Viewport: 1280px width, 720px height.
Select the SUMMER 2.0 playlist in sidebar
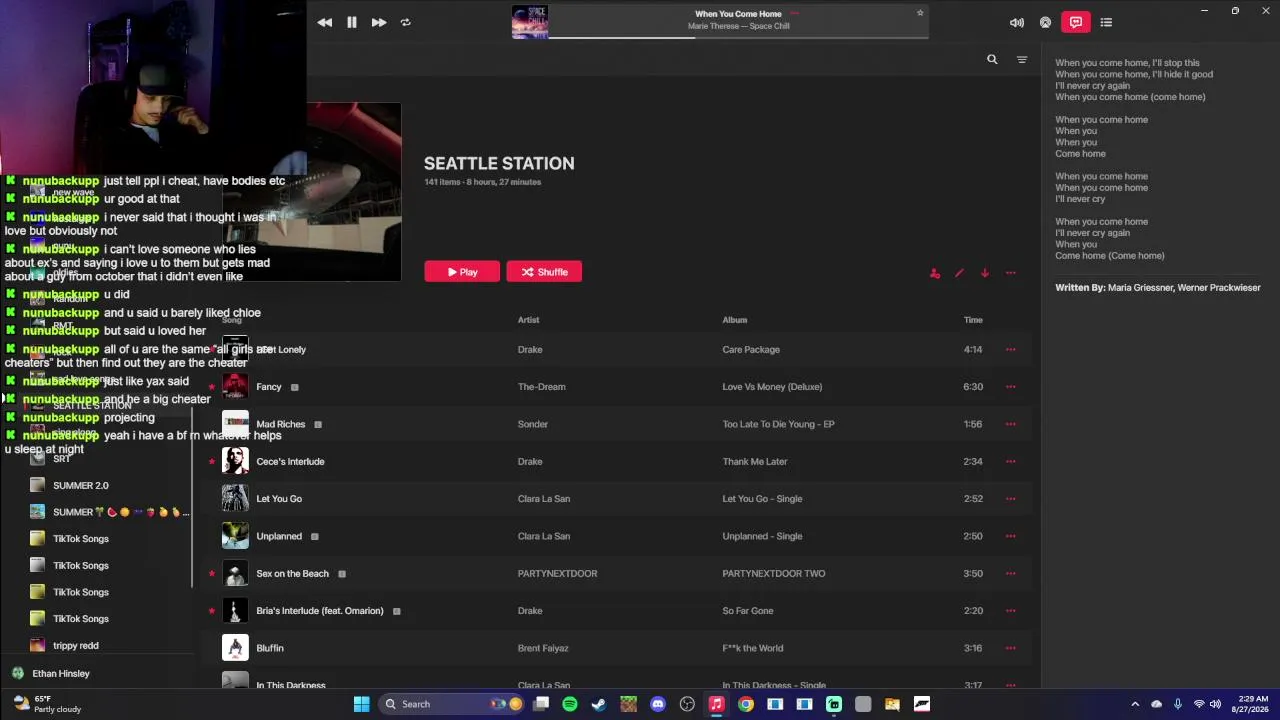[x=80, y=486]
